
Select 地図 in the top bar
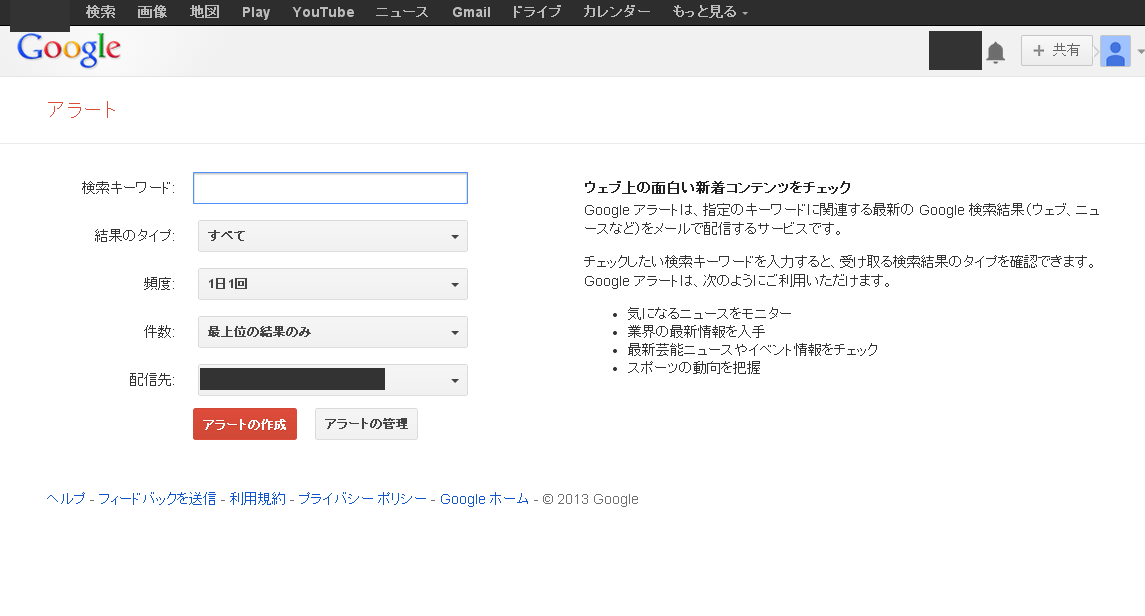(204, 12)
